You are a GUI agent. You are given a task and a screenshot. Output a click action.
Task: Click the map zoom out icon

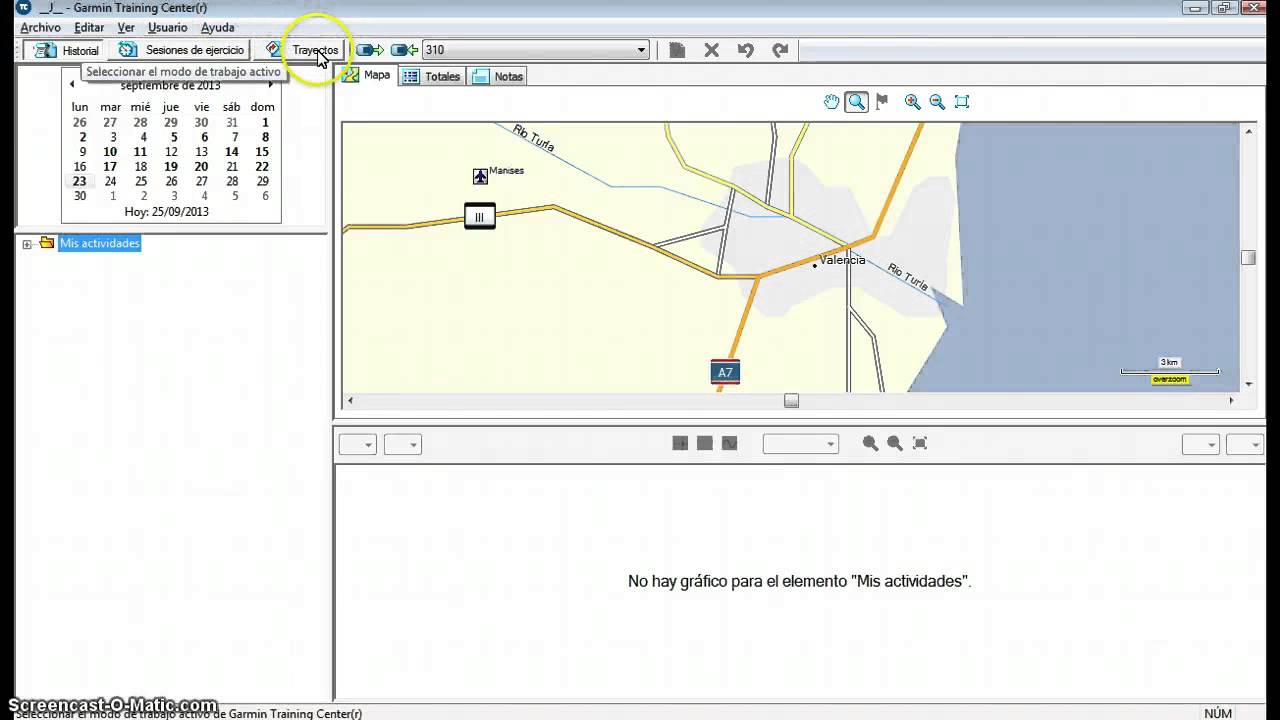pyautogui.click(x=937, y=102)
